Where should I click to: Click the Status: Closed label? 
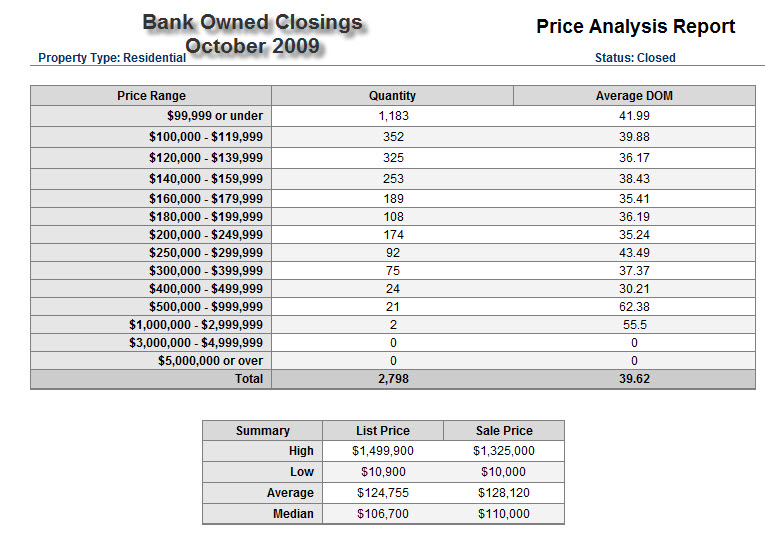pos(635,58)
